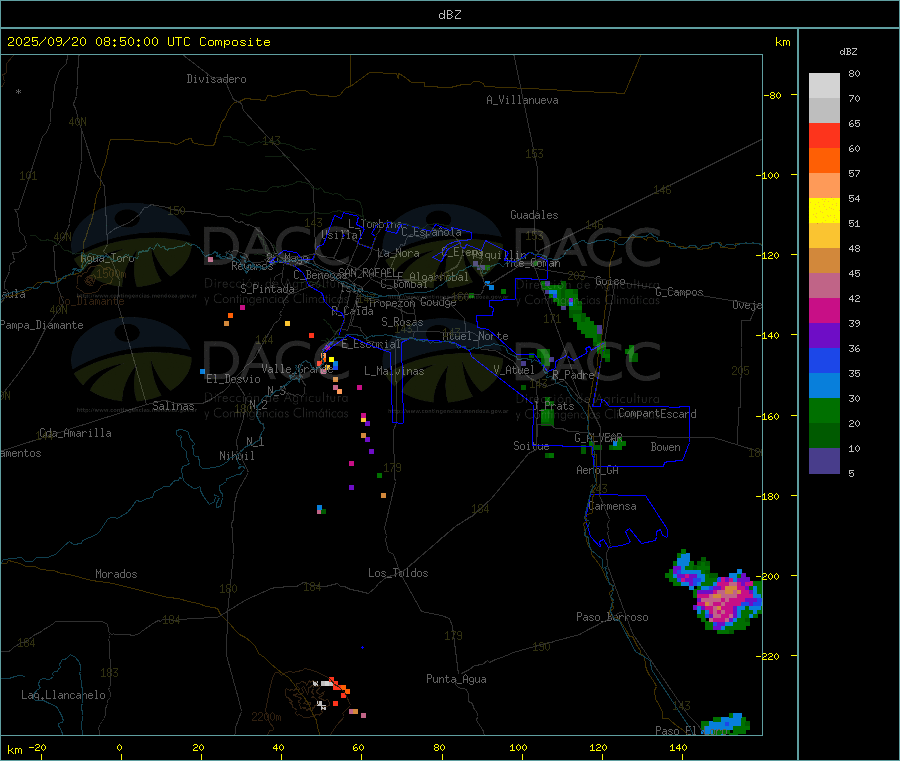The height and width of the screenshot is (761, 900).
Task: Click the 'Divisadero' map label
Action: 216,79
